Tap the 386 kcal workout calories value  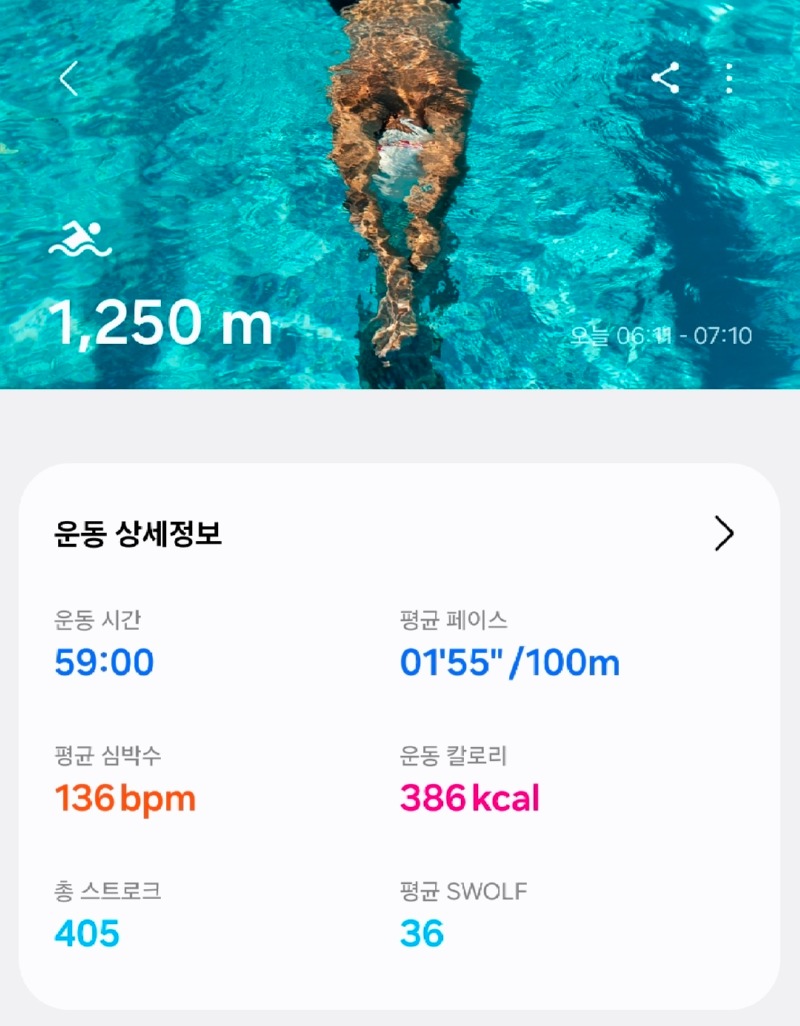coord(470,799)
